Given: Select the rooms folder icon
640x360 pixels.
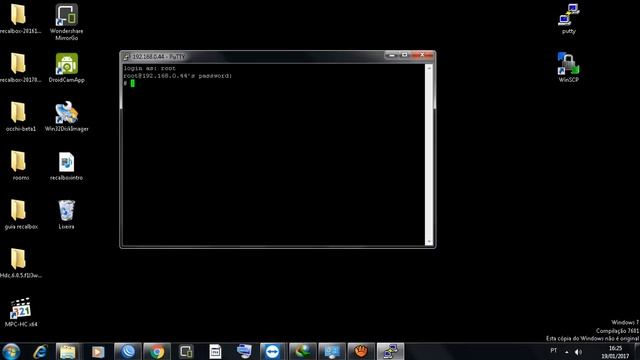Looking at the screenshot, I should [20, 166].
